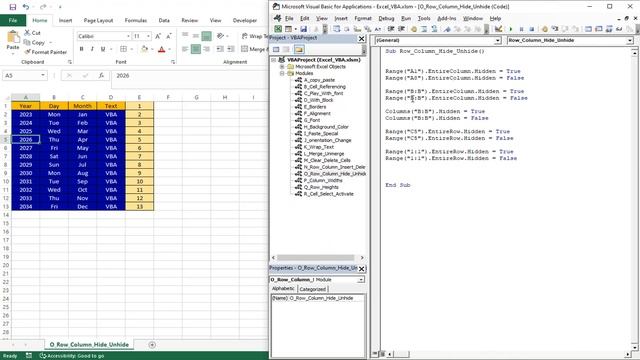Save the VBA project with the floppy disk icon

coord(303,29)
